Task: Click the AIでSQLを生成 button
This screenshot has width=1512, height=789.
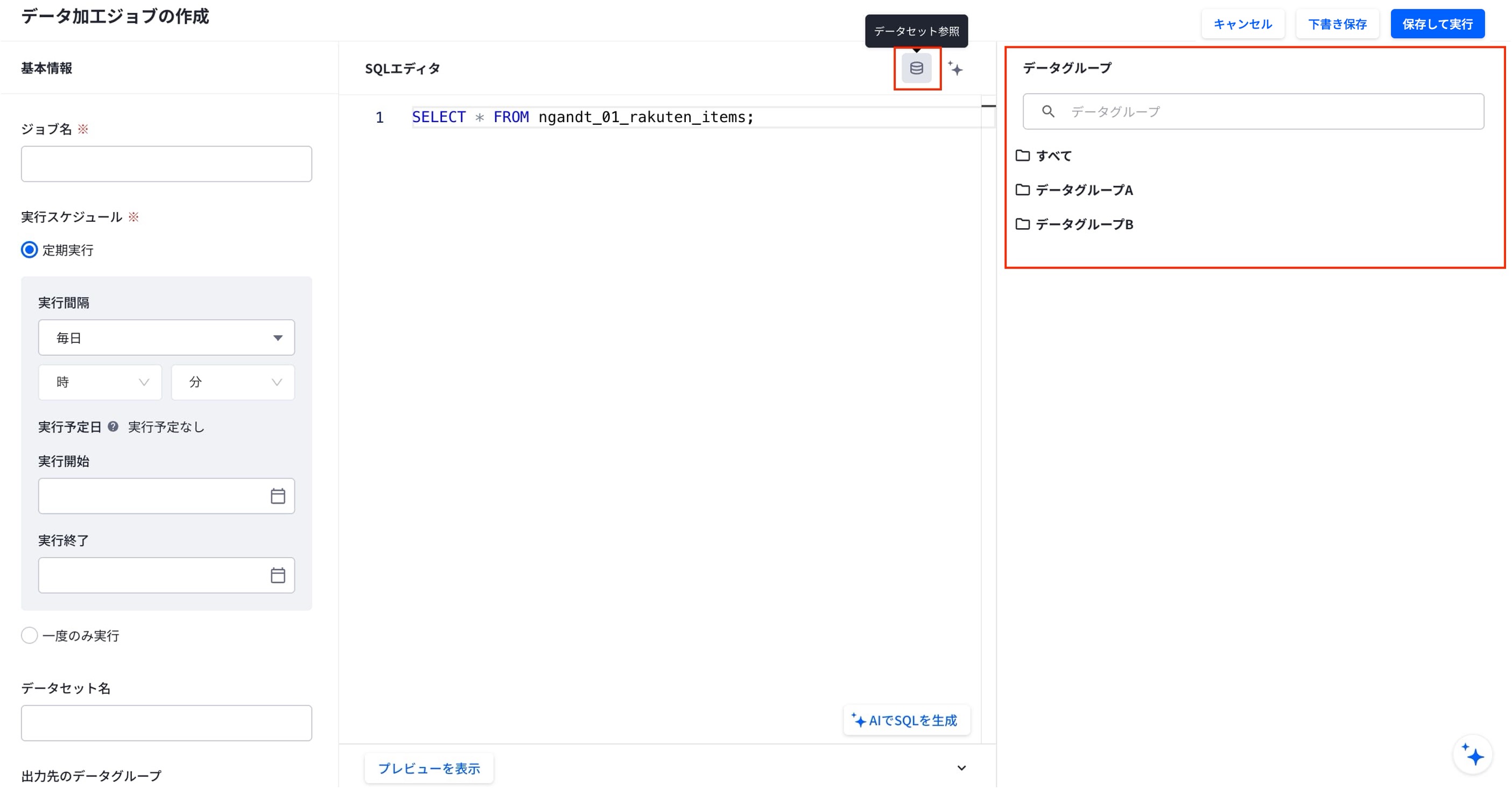Action: (x=906, y=721)
